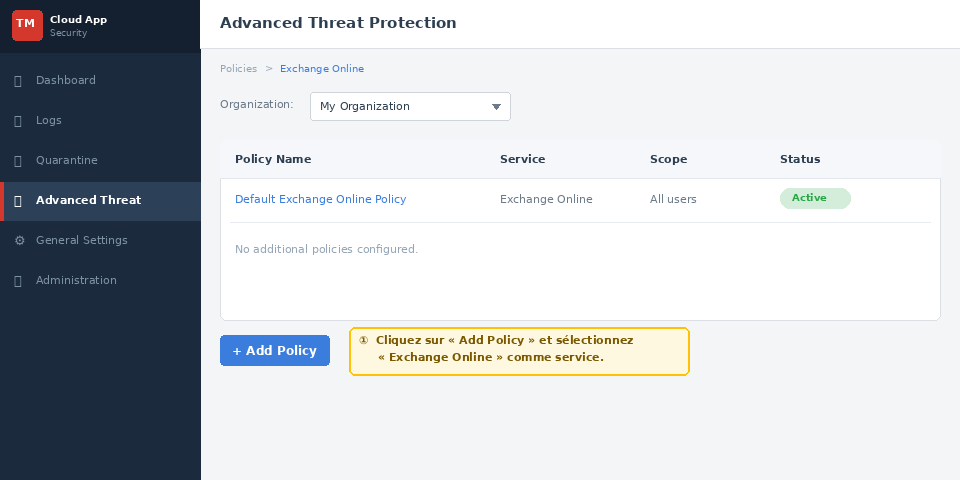Click the Exchange Online breadcrumb

(322, 69)
